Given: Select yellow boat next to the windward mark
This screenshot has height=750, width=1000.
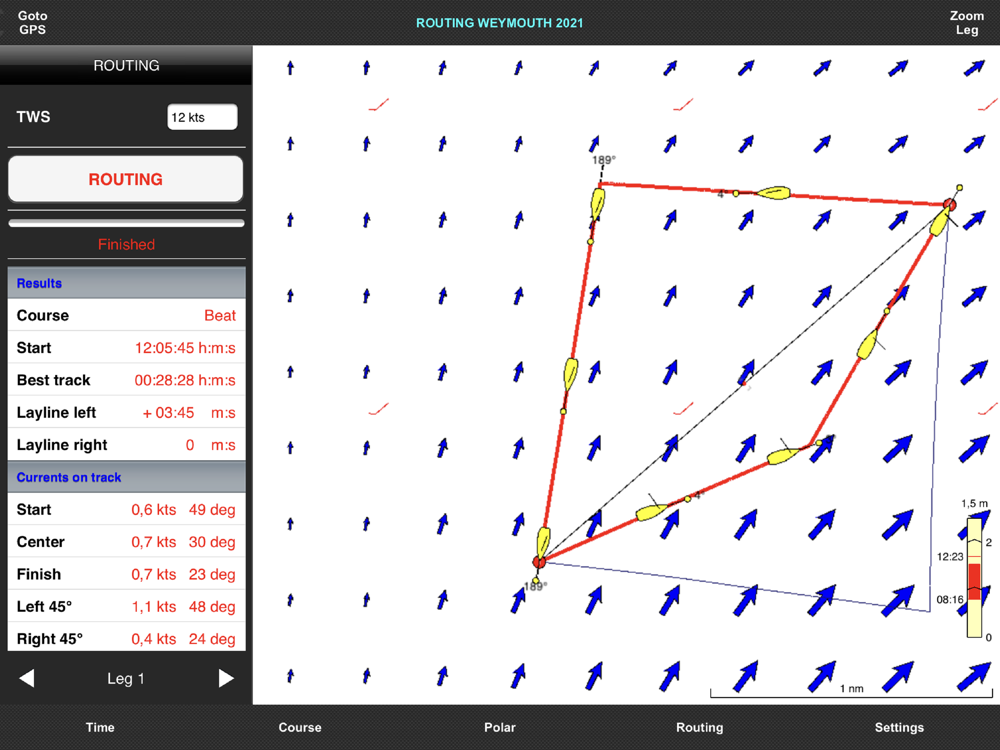Looking at the screenshot, I should (x=940, y=221).
